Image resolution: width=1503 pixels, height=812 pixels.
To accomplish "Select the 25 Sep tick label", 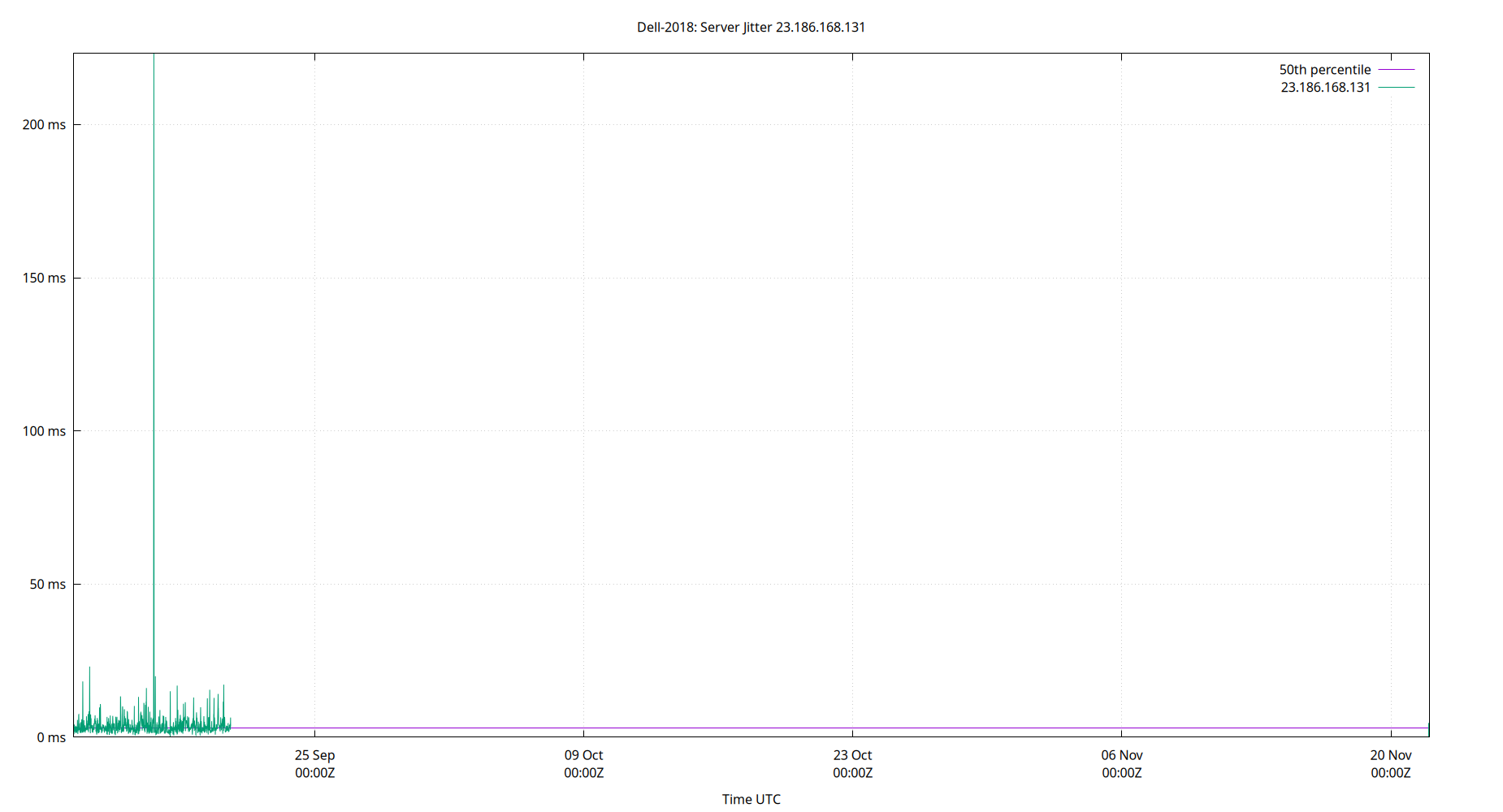I will tap(315, 755).
